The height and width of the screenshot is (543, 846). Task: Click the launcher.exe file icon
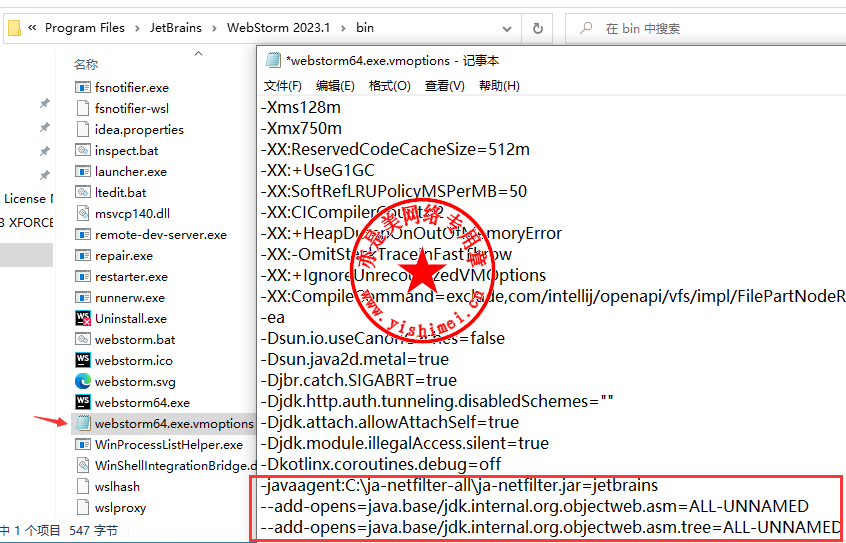click(x=83, y=172)
